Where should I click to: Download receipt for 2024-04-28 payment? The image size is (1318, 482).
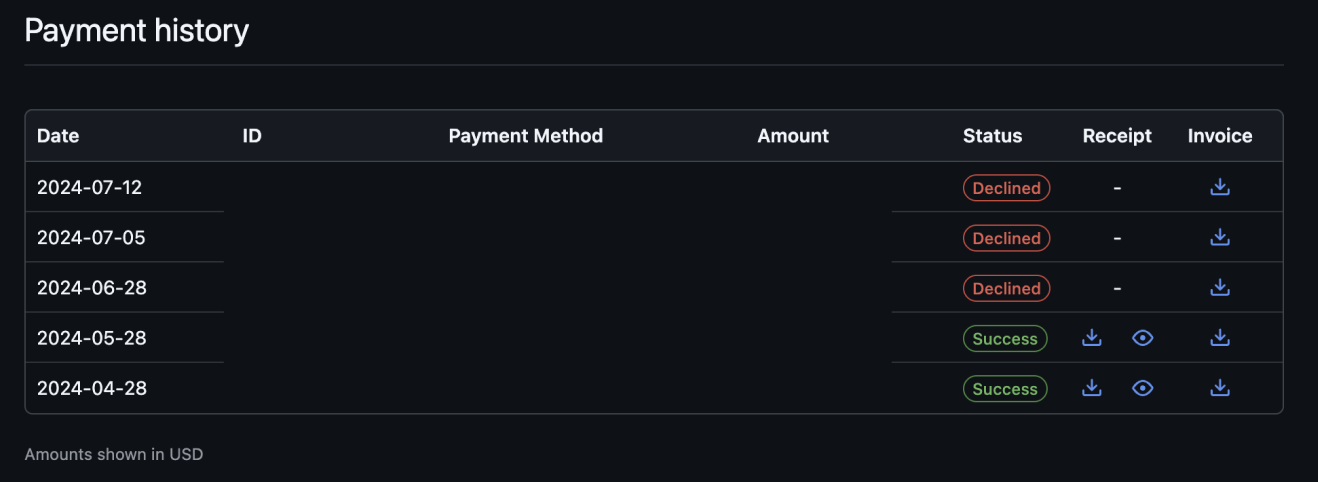click(x=1092, y=388)
